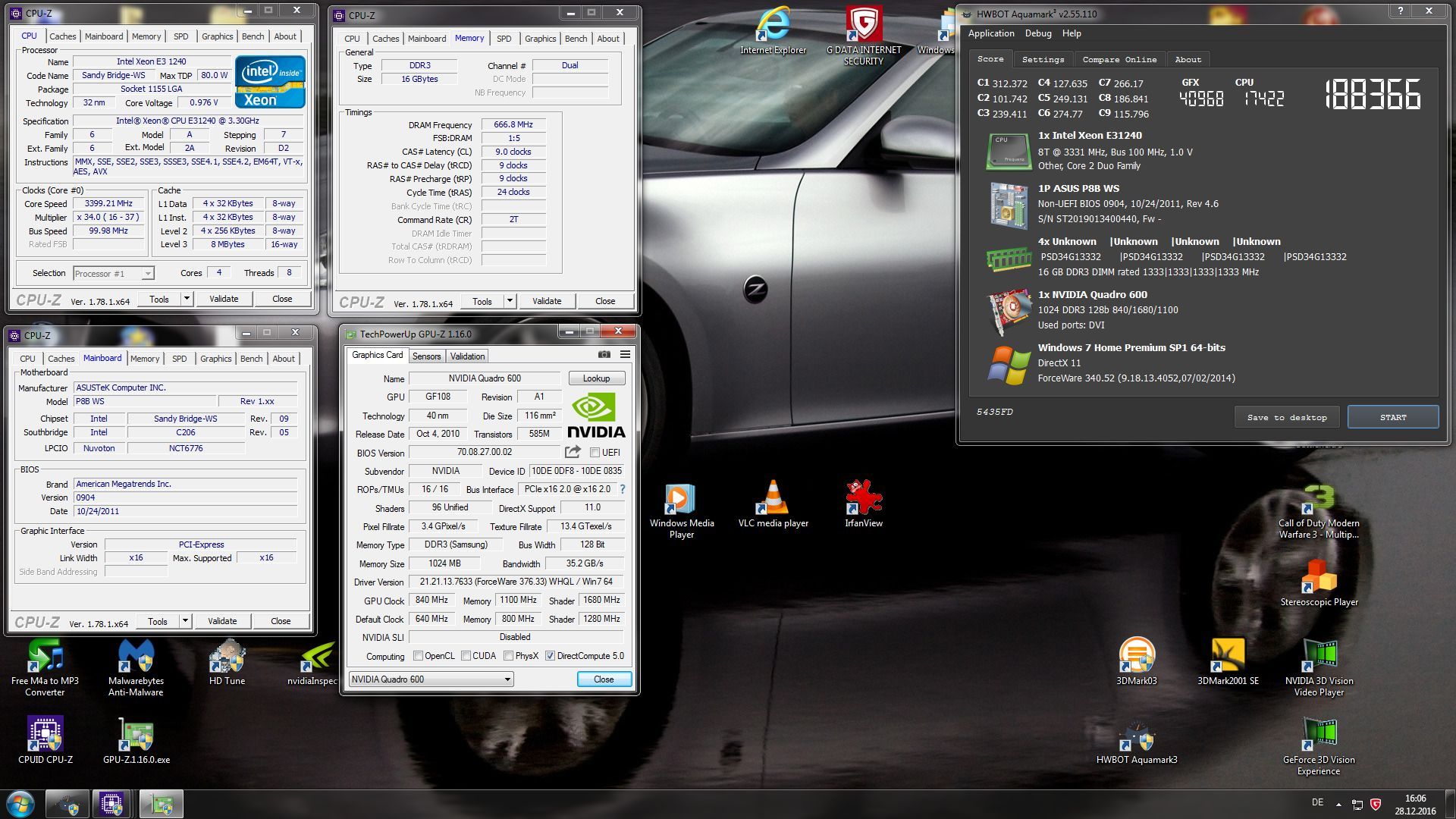Toggle PhysX checkbox in GPU-Z
Screen dimensions: 1456x819
click(x=508, y=656)
